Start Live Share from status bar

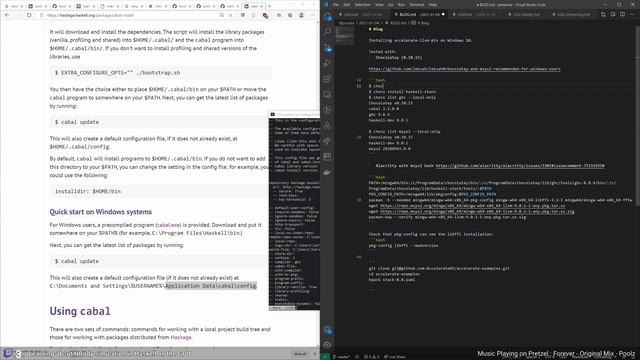[x=394, y=356]
